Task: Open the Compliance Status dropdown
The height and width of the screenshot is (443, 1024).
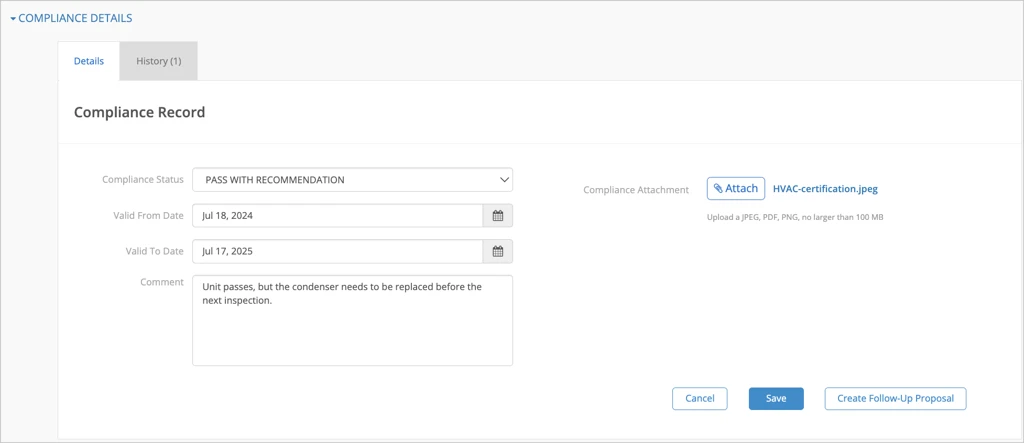Action: [353, 180]
